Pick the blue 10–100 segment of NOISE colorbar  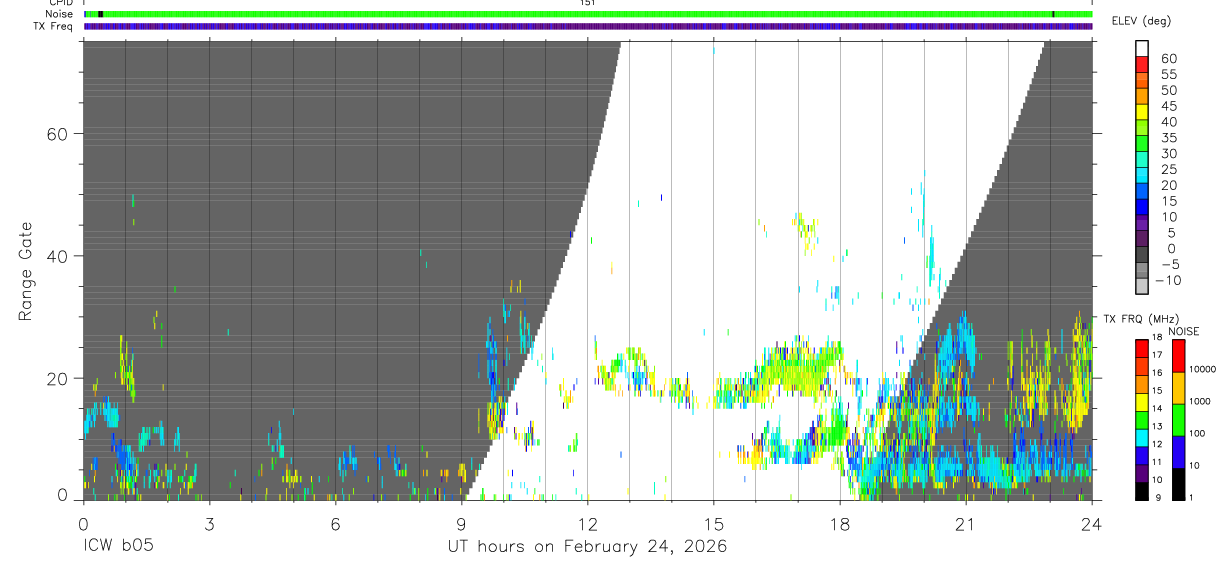pyautogui.click(x=1177, y=451)
